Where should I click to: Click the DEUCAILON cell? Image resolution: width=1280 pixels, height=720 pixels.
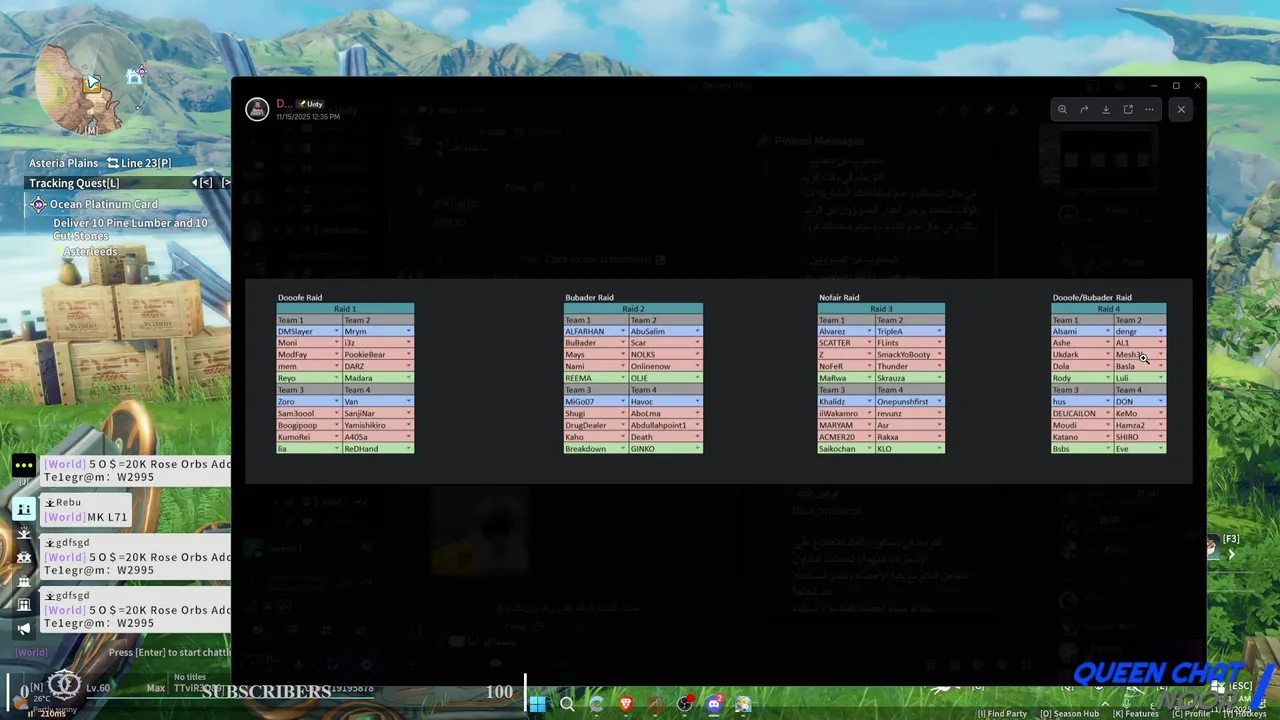(x=1082, y=413)
